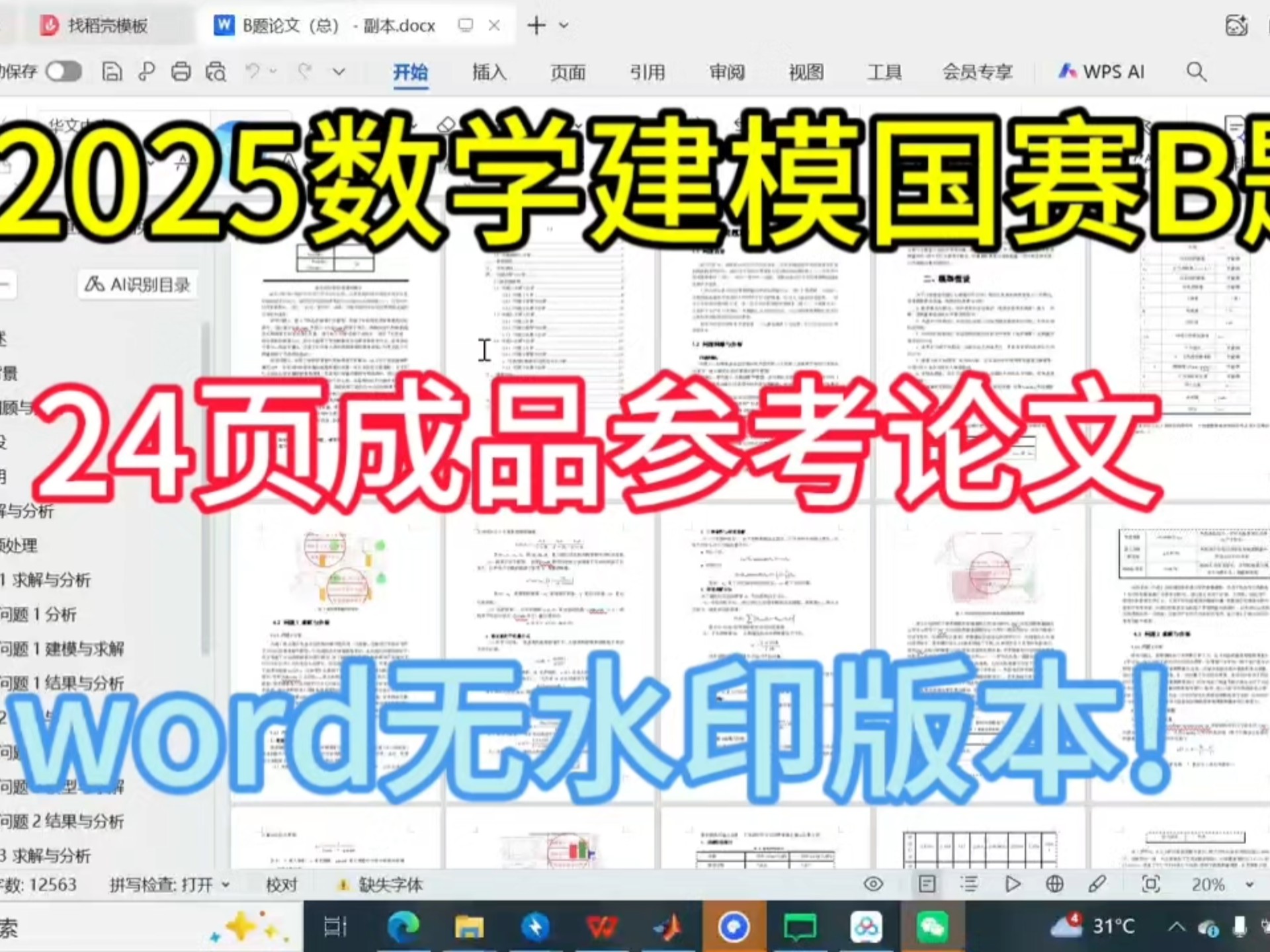Select the 开始 ribbon tab
1270x952 pixels.
(410, 71)
